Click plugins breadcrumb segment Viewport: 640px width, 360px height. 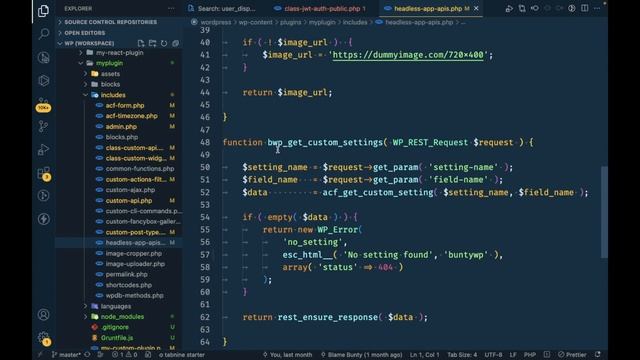[291, 22]
